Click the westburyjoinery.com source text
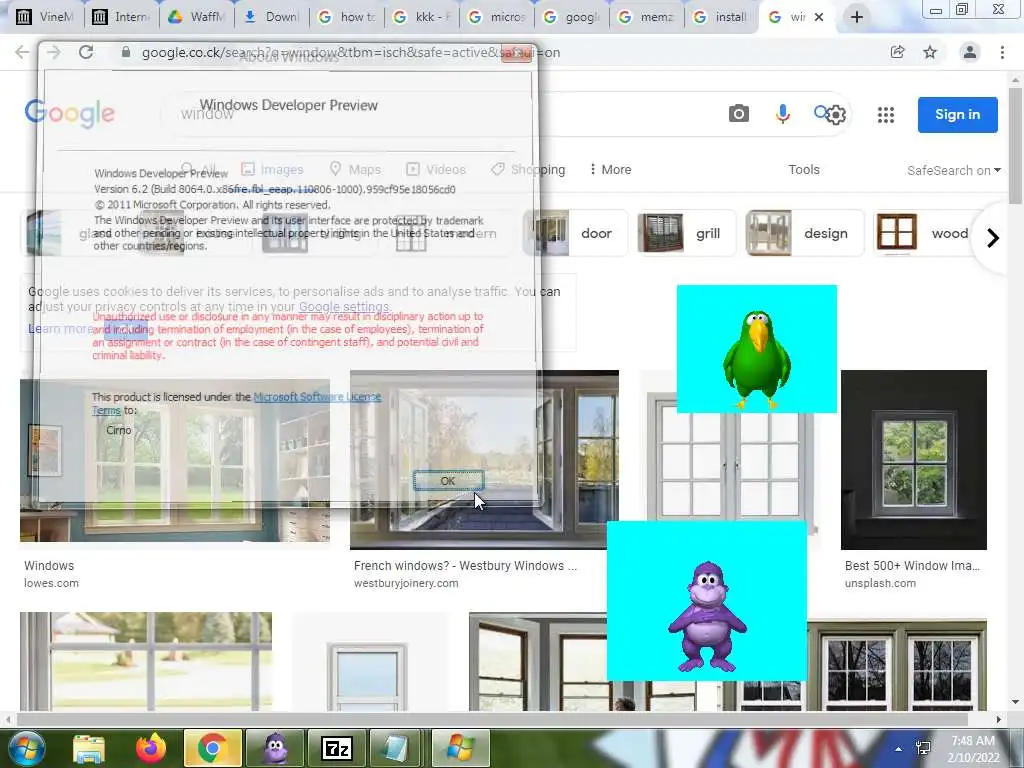The width and height of the screenshot is (1024, 768). 406,583
